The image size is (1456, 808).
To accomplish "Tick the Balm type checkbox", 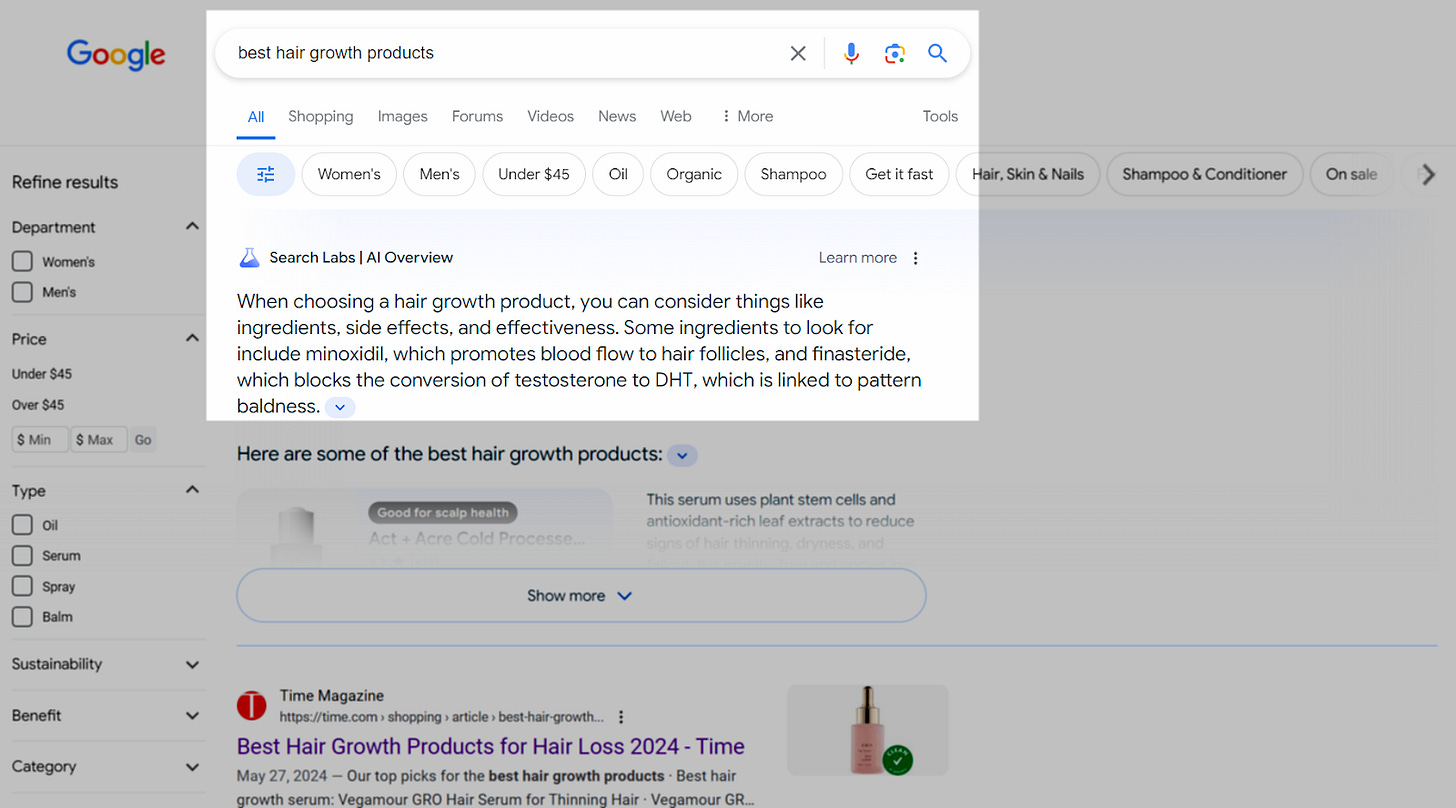I will click(x=22, y=616).
